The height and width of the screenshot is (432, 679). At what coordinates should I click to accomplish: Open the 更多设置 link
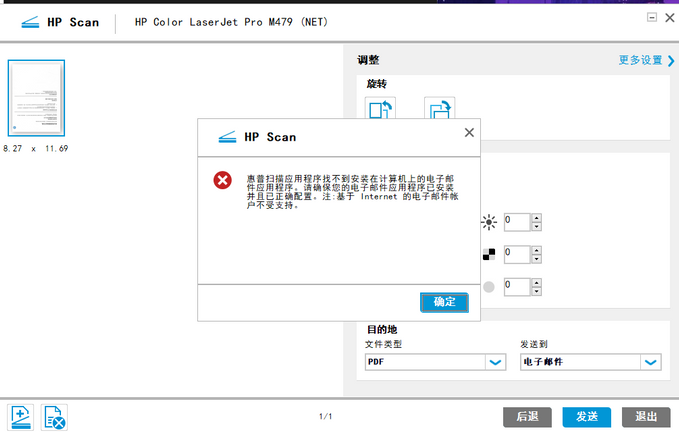coord(640,60)
